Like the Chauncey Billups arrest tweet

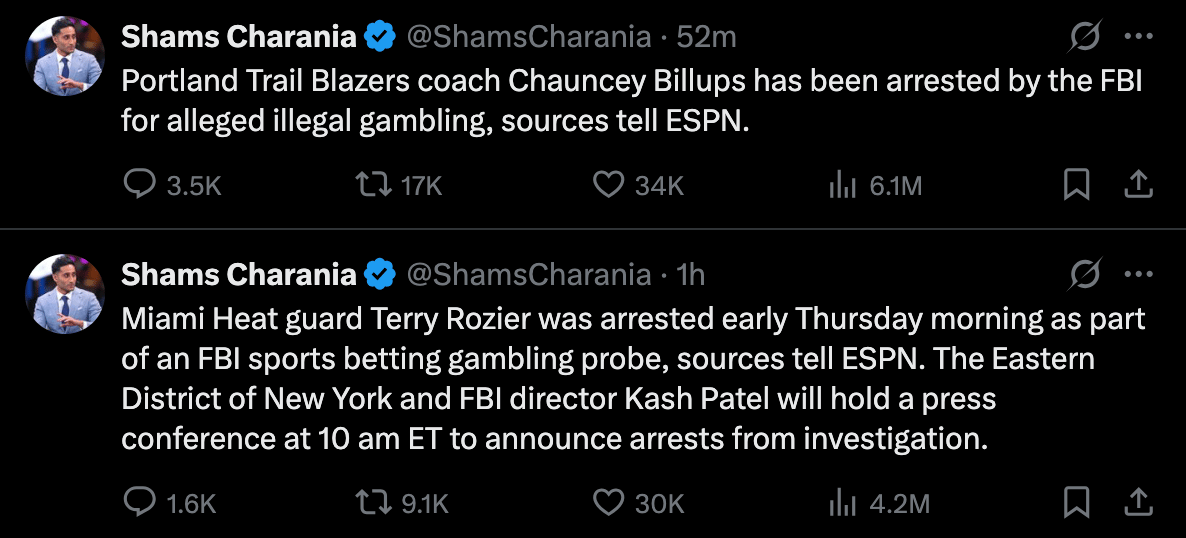click(608, 184)
